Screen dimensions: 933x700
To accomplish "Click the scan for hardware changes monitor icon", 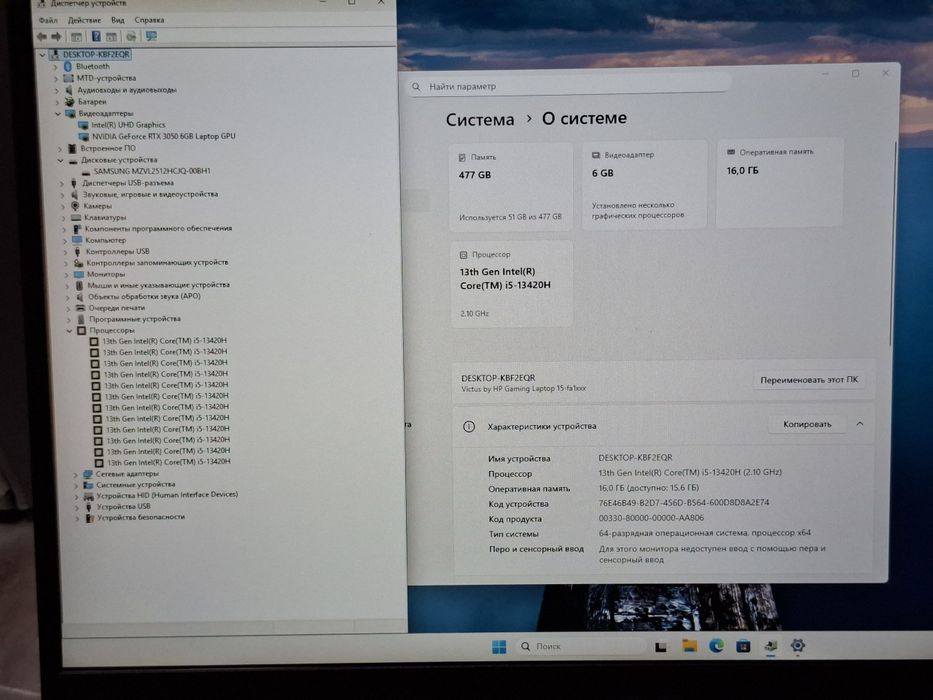I will click(151, 36).
